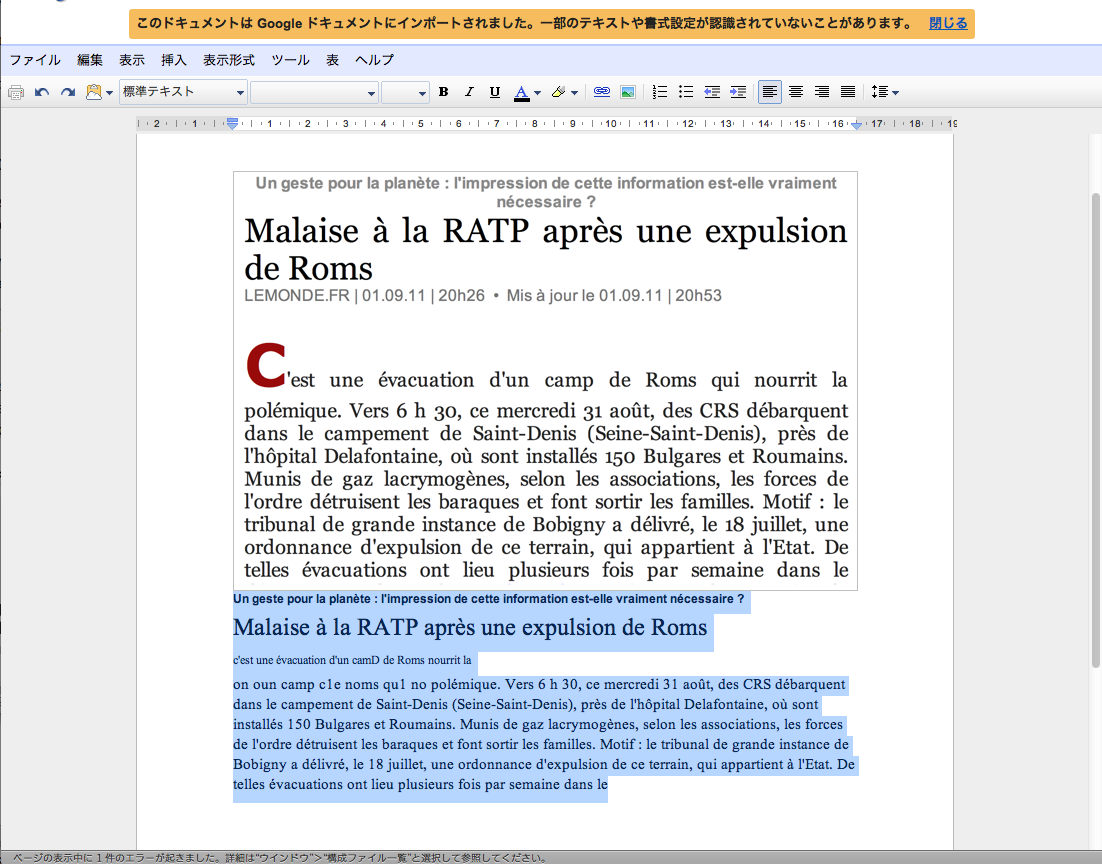Screen dimensions: 1102x864
Task: Click the clipboard paste icon
Action: tap(93, 92)
